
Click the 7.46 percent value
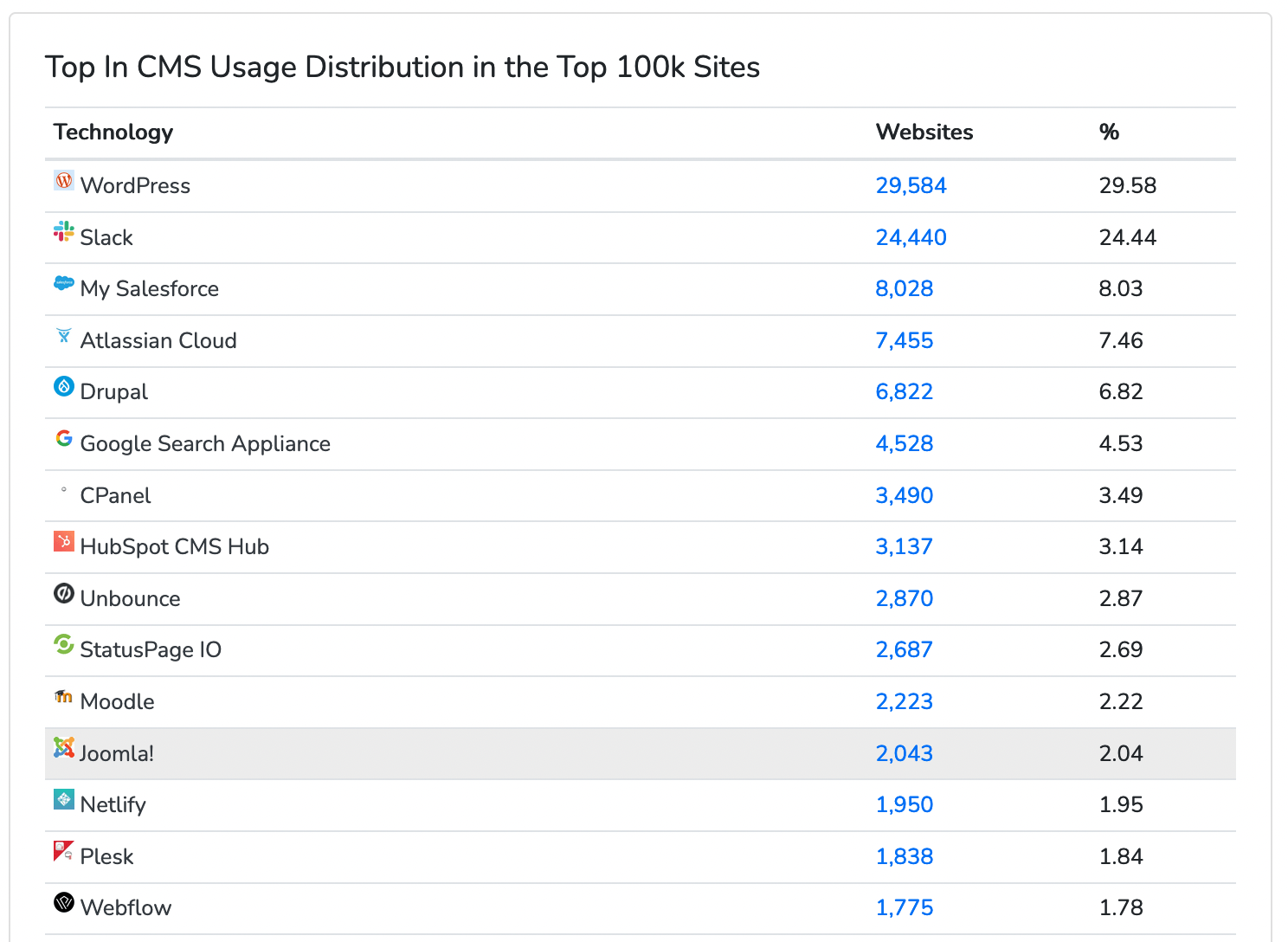coord(1121,340)
